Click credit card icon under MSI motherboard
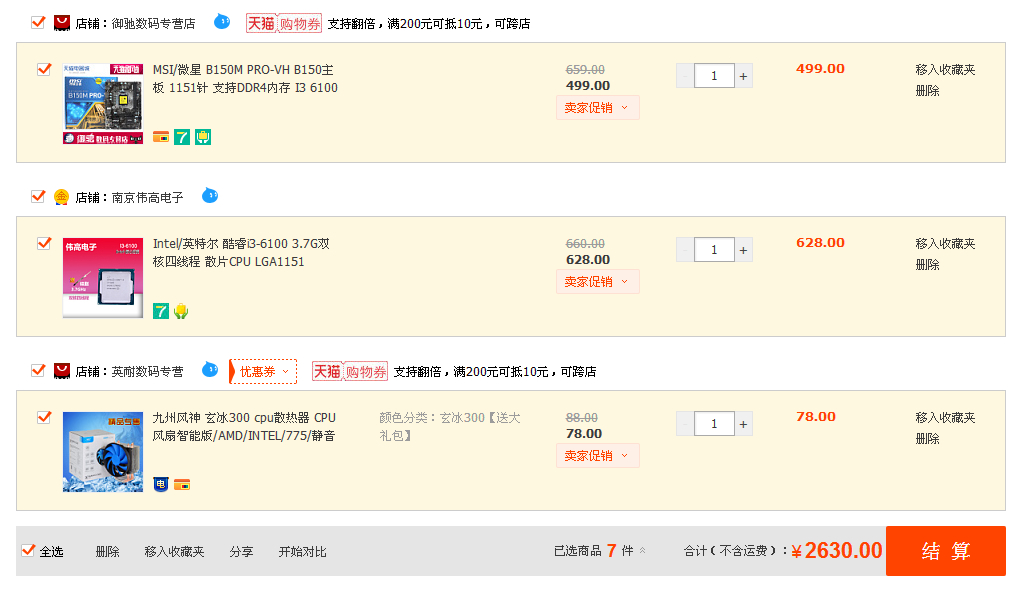Viewport: 1024px width, 612px height. tap(161, 137)
